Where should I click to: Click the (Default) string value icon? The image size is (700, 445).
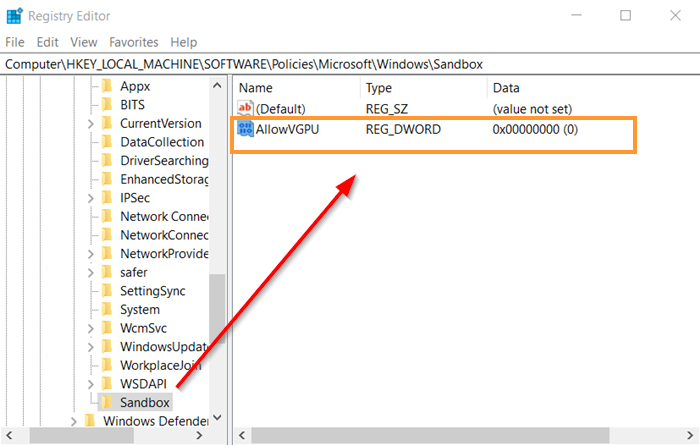tap(245, 108)
